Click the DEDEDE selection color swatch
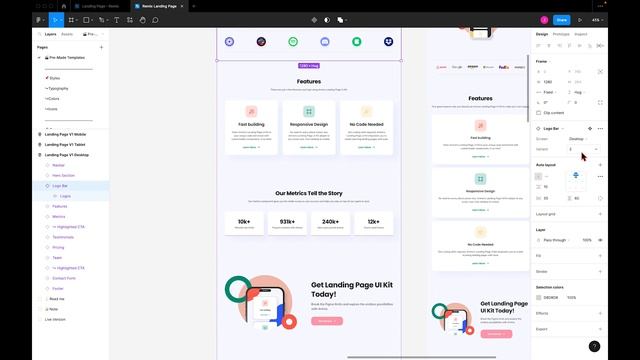Screen dimensions: 640x360 click(x=538, y=298)
